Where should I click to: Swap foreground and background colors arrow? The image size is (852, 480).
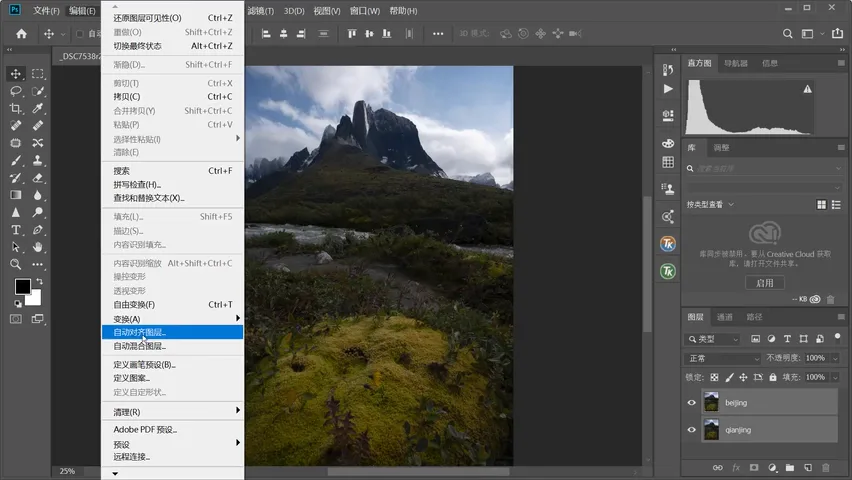[39, 281]
